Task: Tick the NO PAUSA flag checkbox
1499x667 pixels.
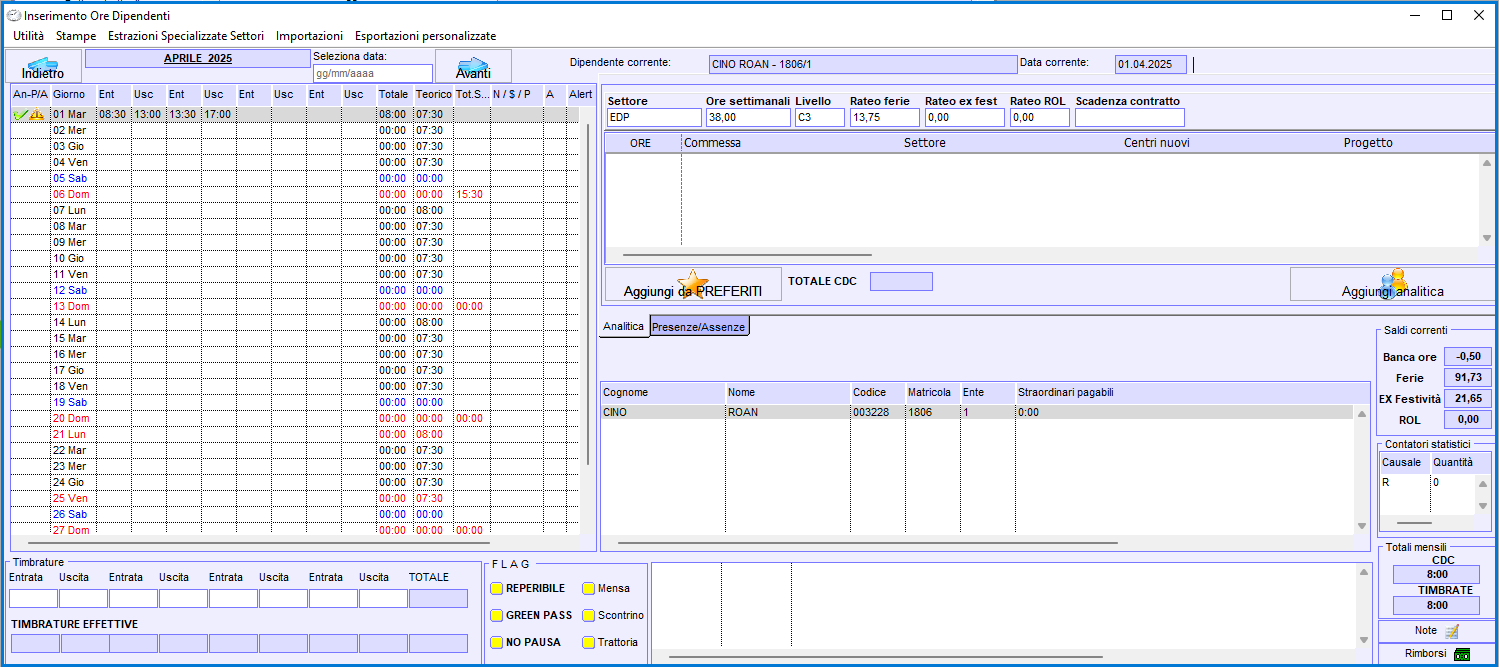Action: tap(497, 642)
